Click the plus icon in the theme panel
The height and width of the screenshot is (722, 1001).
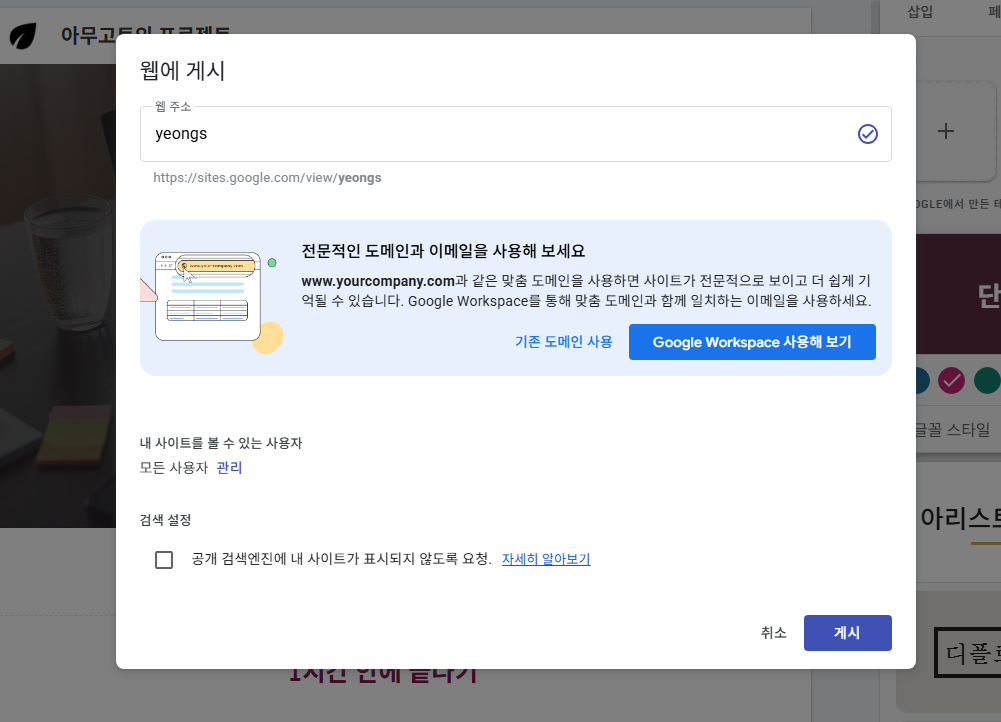point(945,132)
